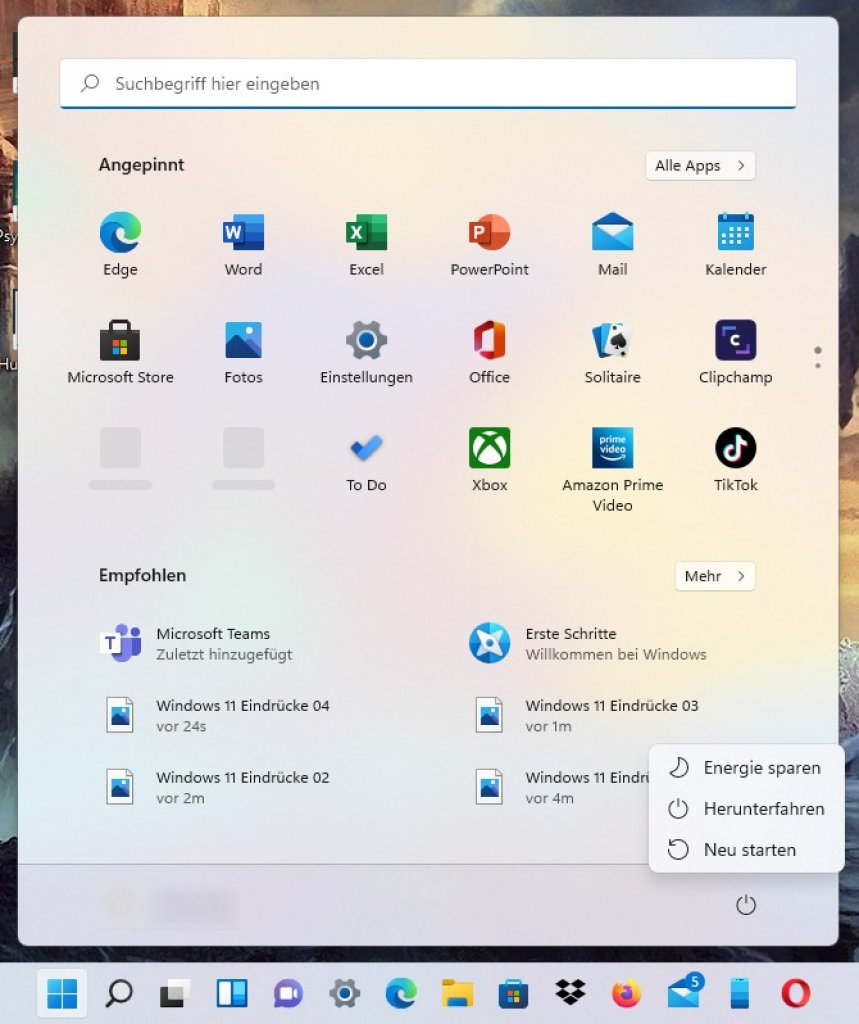Screen dimensions: 859x1024
Task: Open the phone app icon in taskbar
Action: point(739,993)
